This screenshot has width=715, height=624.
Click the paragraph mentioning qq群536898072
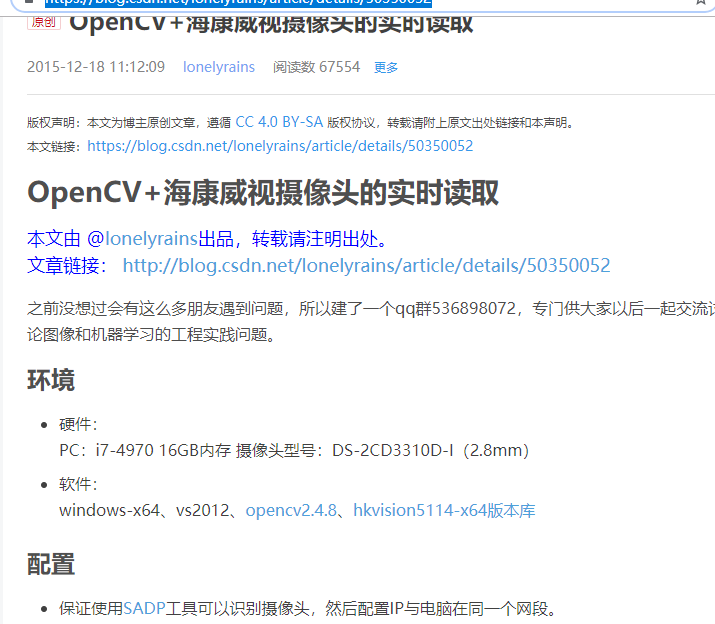[x=371, y=322]
